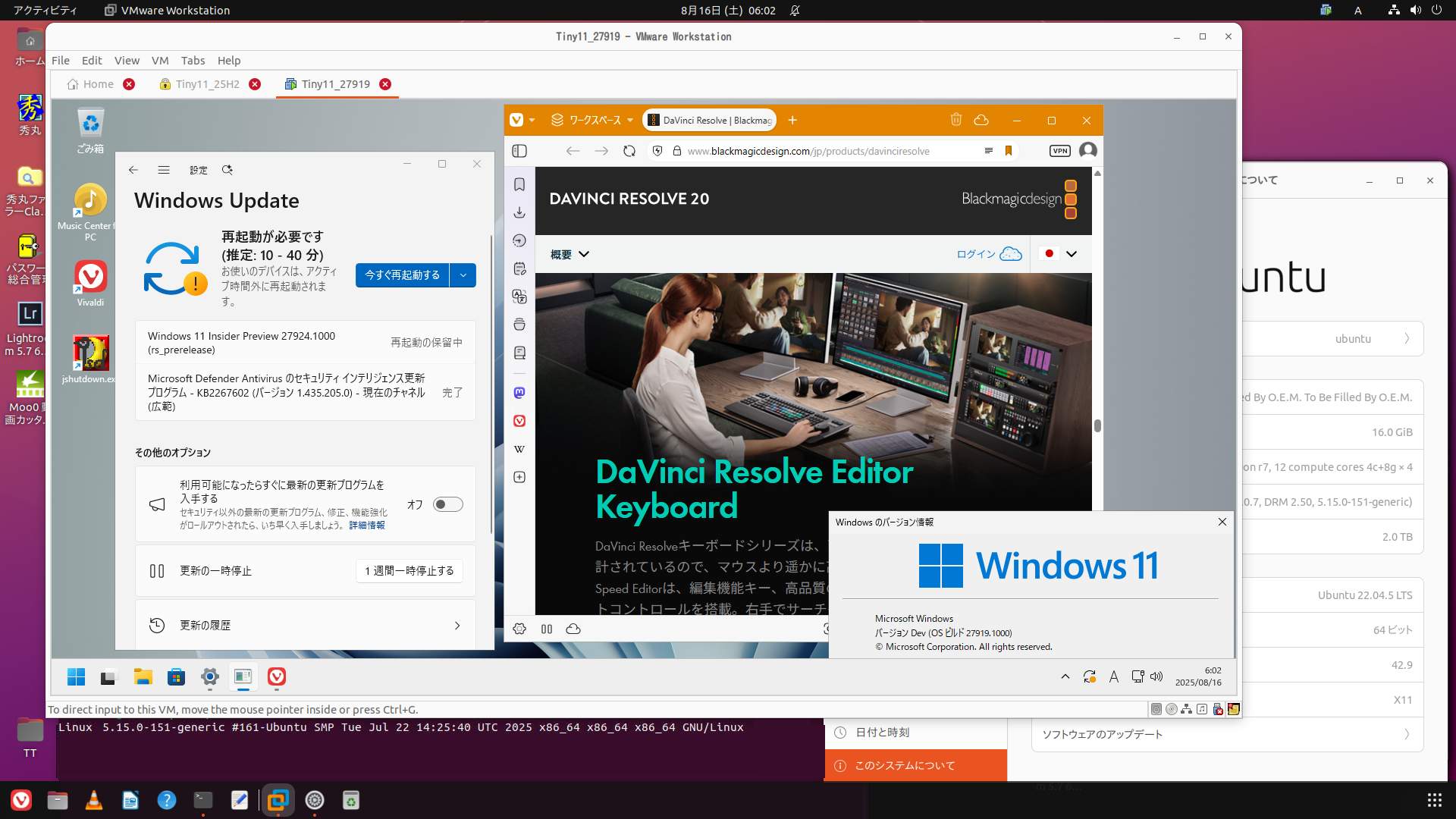Viewport: 1456px width, 819px height.
Task: Close the Tiny11_25H2 tab
Action: click(255, 84)
